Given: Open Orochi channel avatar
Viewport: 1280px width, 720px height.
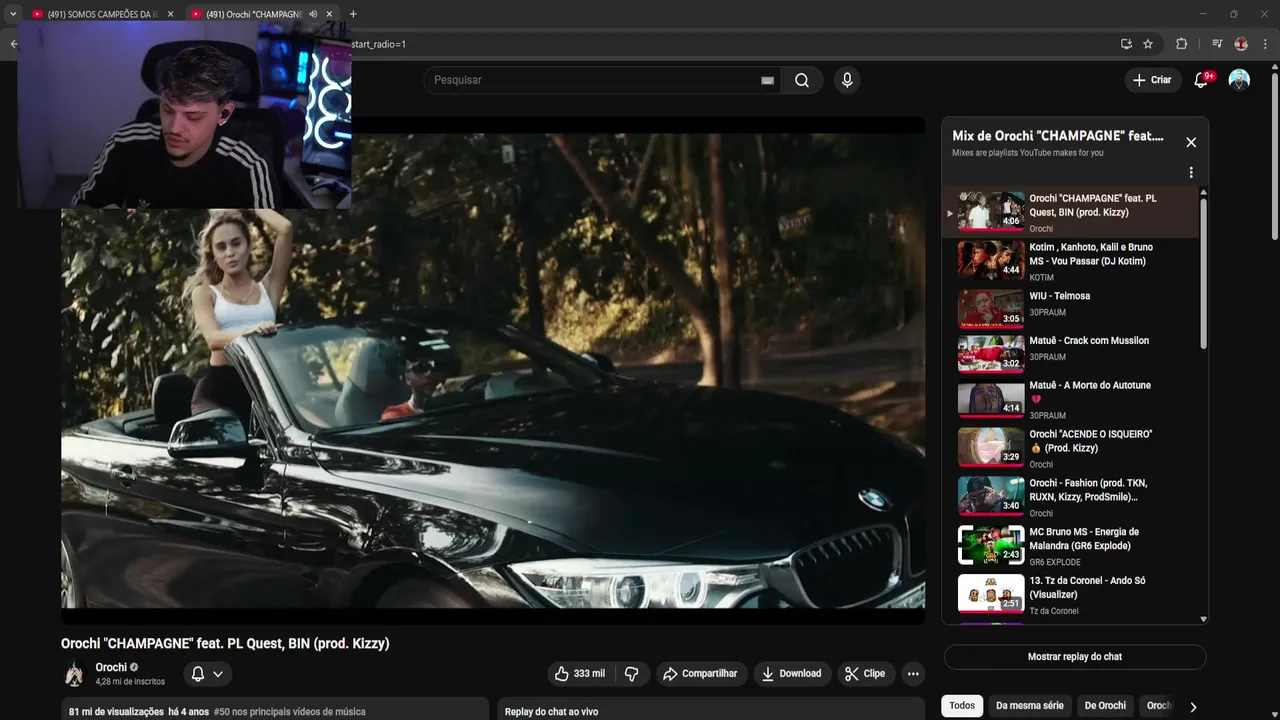Looking at the screenshot, I should [74, 674].
